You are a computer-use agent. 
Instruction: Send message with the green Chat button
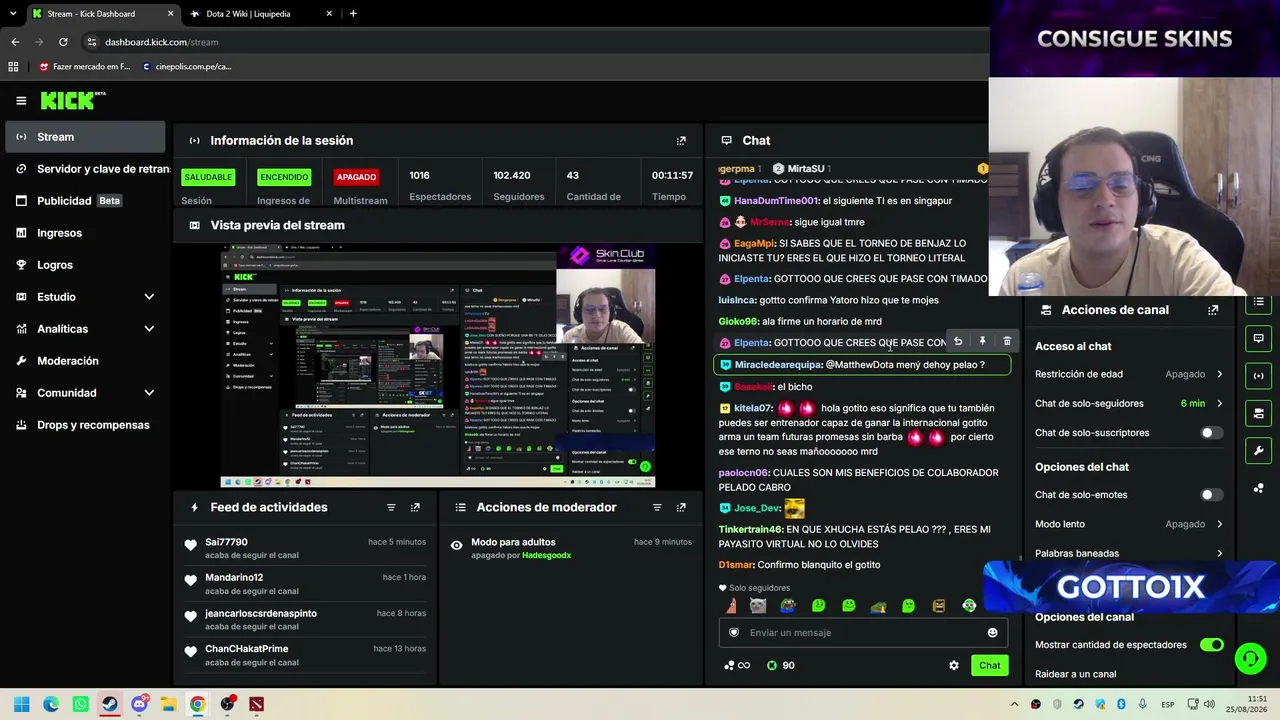pyautogui.click(x=989, y=665)
